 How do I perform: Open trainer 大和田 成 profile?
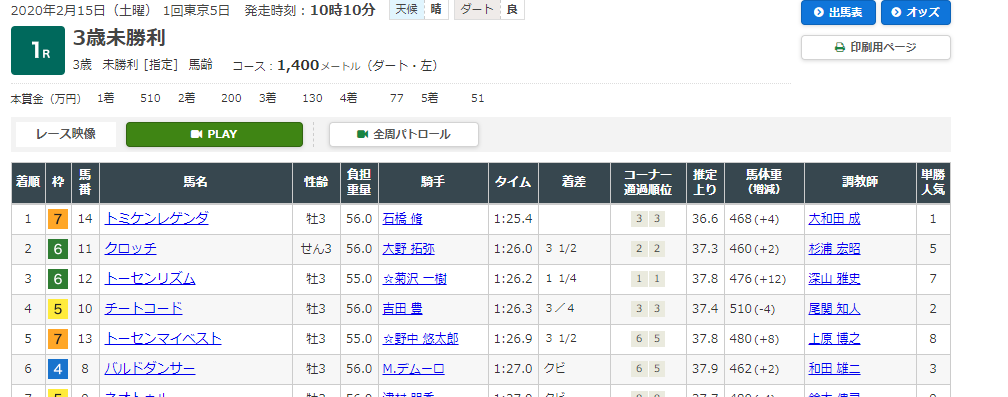834,219
